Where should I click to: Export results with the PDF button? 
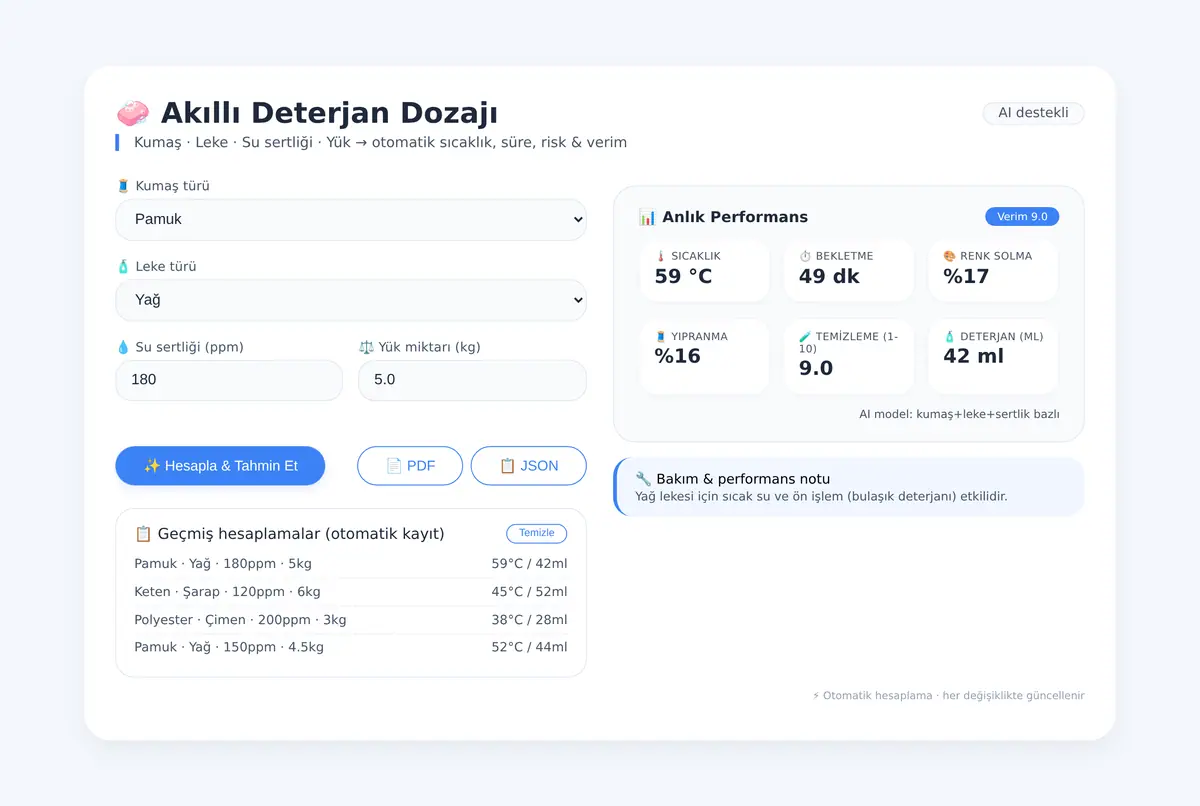pyautogui.click(x=410, y=466)
